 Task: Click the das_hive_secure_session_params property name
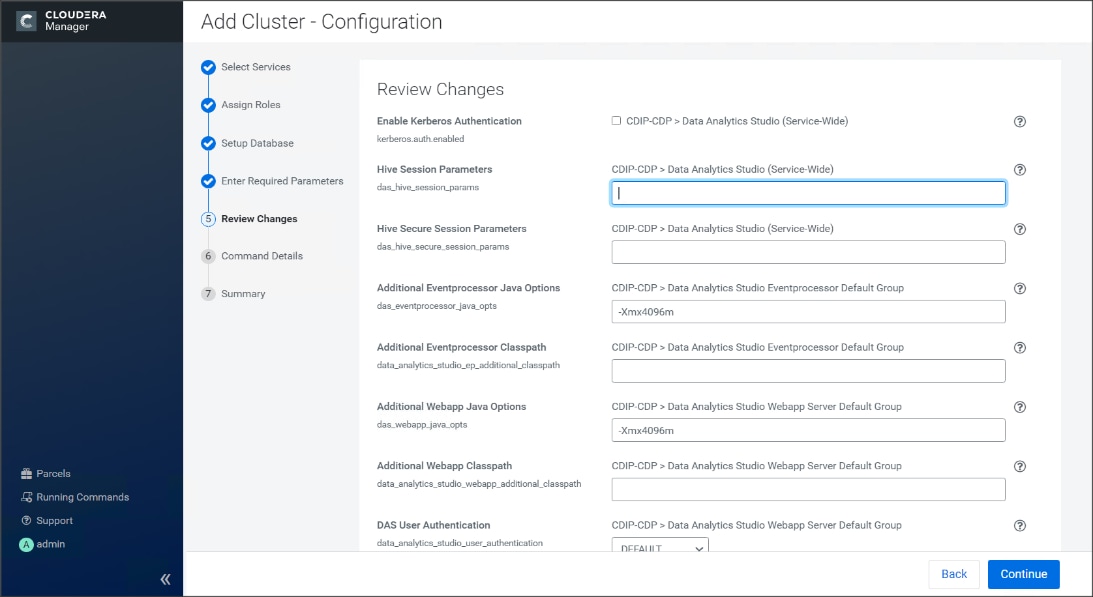443,246
